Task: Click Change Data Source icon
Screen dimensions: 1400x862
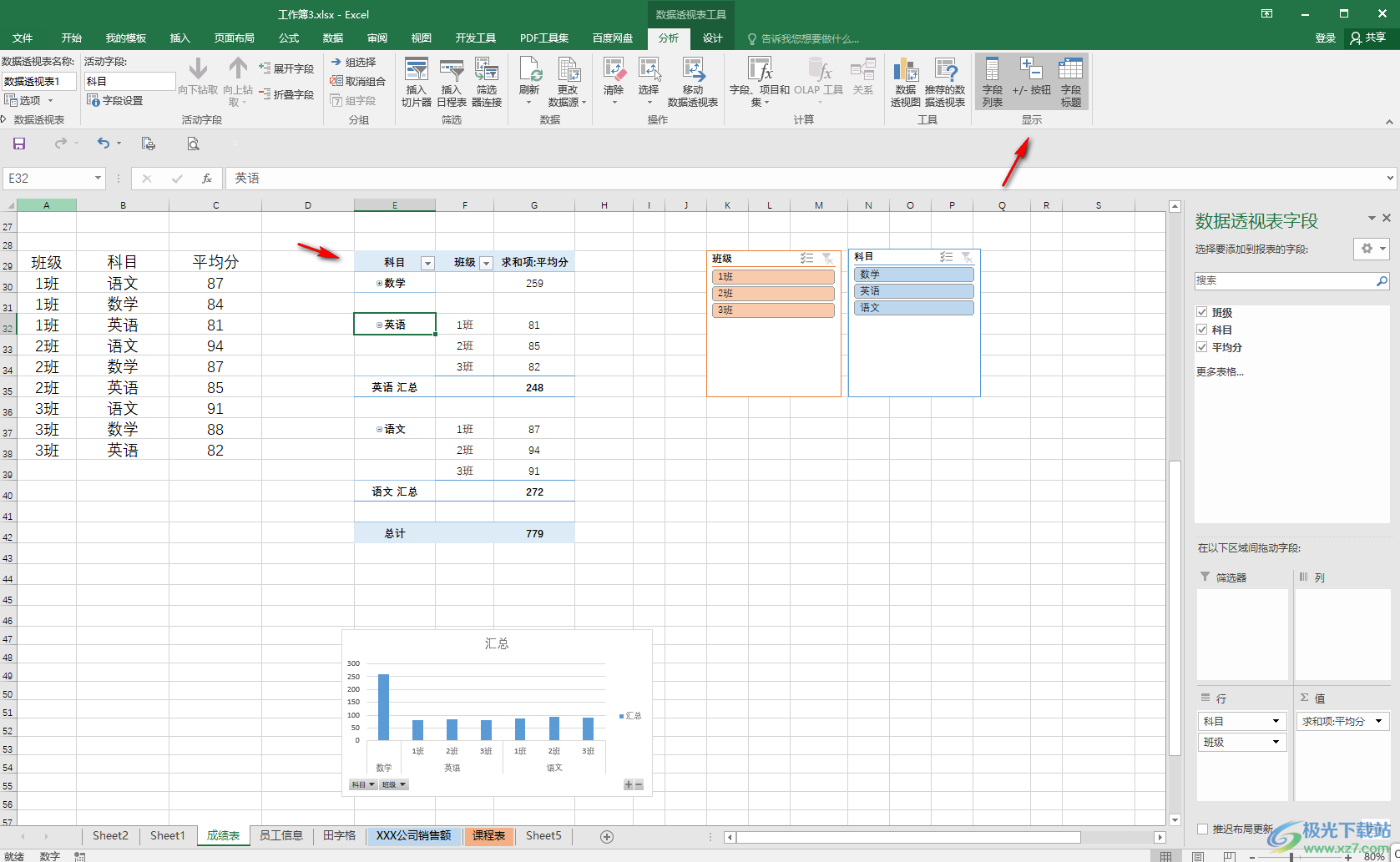Action: [568, 82]
